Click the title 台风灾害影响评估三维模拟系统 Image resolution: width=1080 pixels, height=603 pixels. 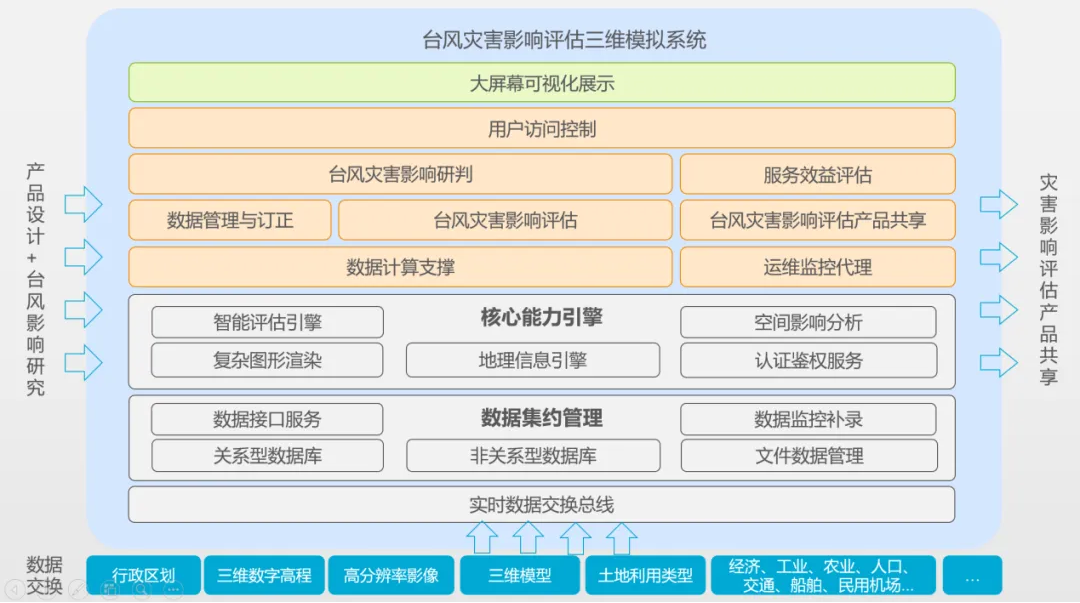tap(563, 40)
